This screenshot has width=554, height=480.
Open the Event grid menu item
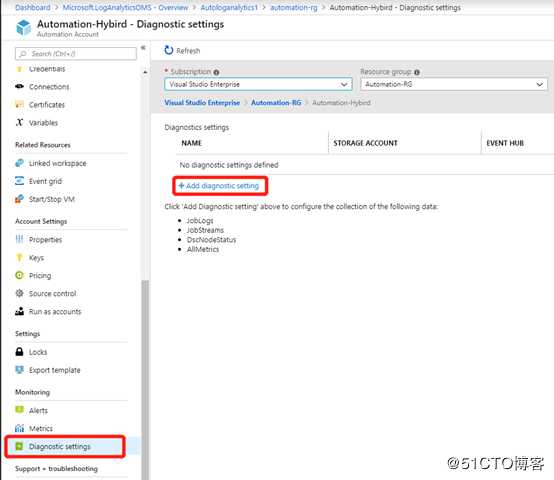45,181
